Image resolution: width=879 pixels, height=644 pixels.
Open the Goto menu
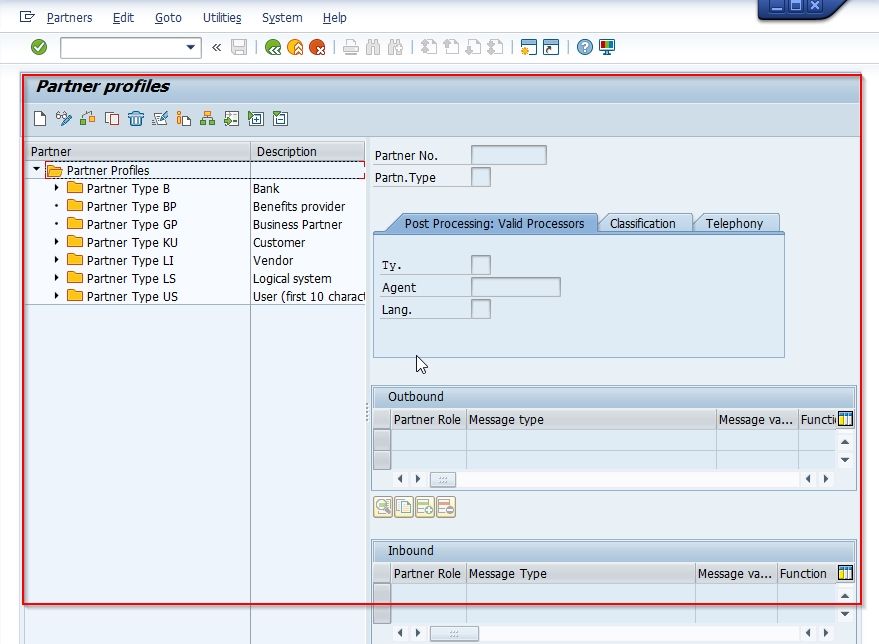click(168, 17)
